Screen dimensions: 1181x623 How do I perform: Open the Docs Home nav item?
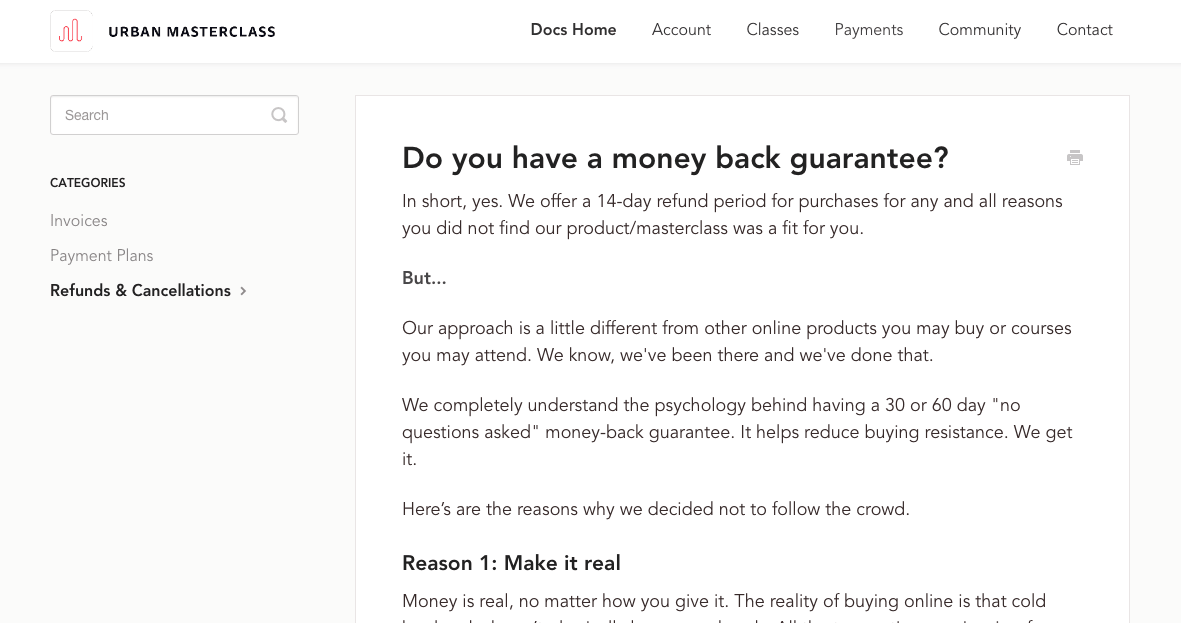tap(573, 30)
